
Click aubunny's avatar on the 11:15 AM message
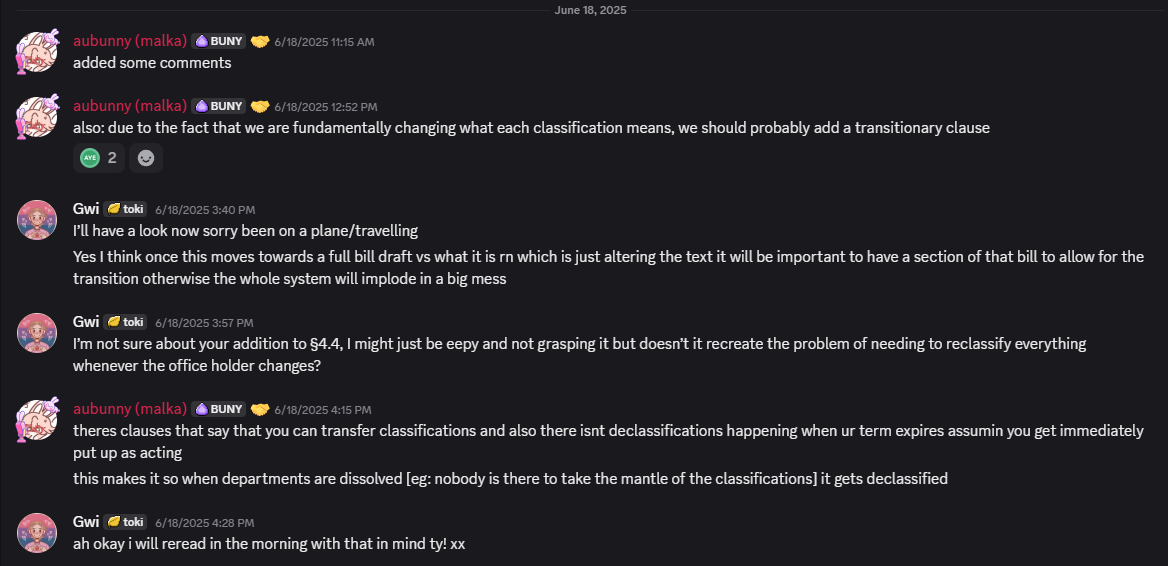[x=37, y=51]
